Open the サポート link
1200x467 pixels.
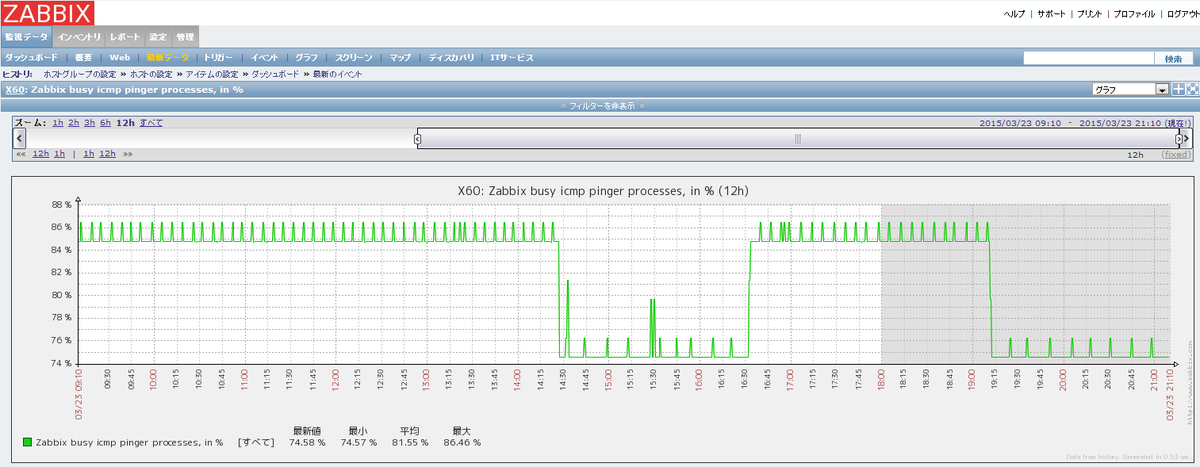1051,15
